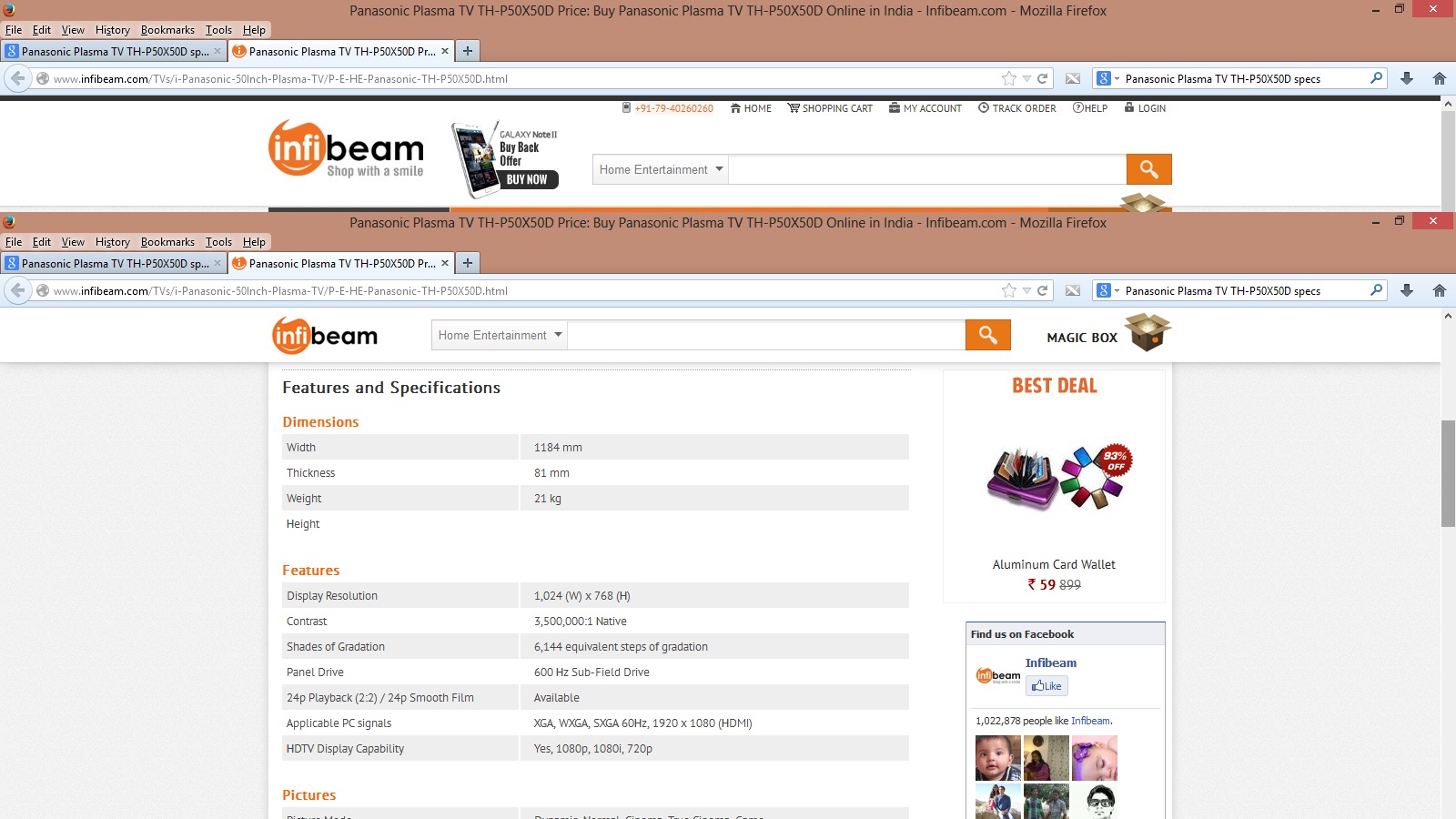
Task: Open the Aluminum Card Wallet link
Action: pyautogui.click(x=1054, y=564)
